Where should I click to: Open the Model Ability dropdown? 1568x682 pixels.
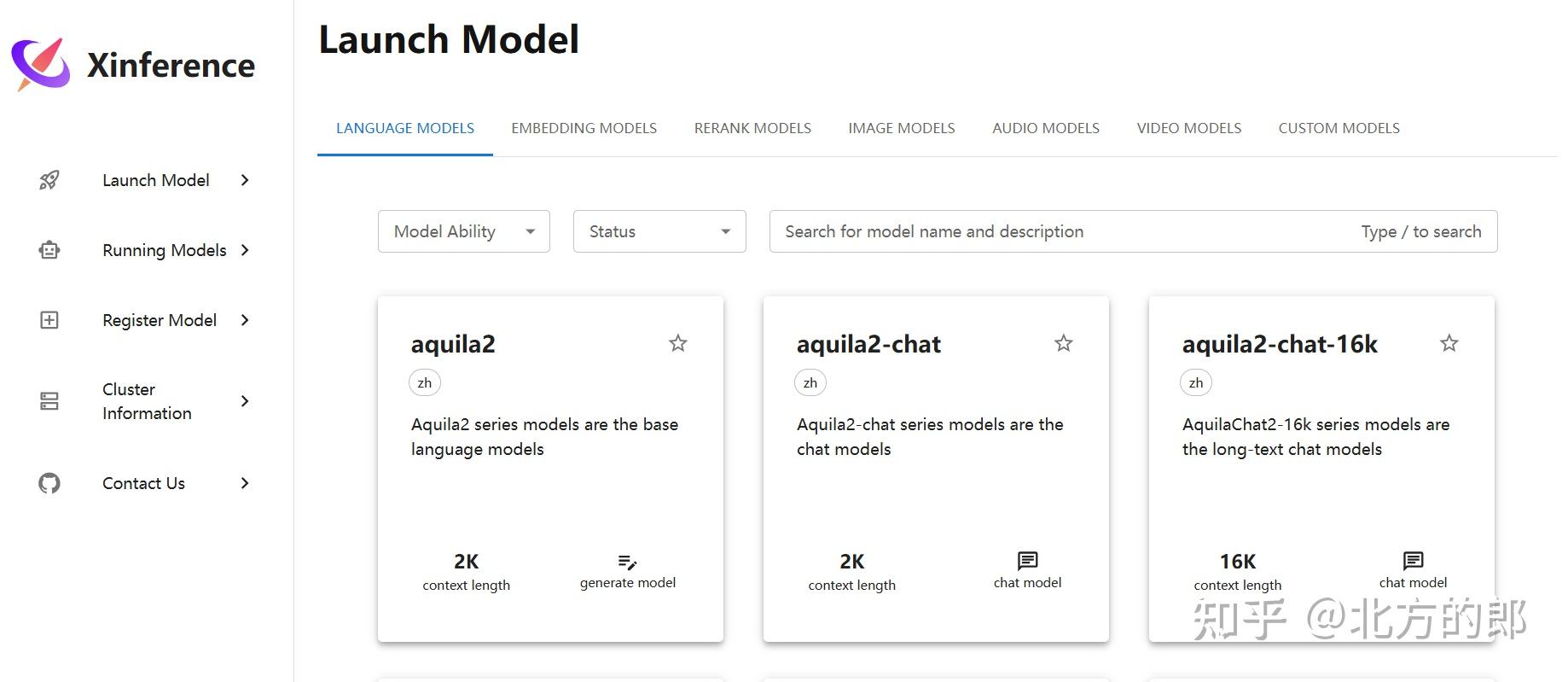point(463,231)
